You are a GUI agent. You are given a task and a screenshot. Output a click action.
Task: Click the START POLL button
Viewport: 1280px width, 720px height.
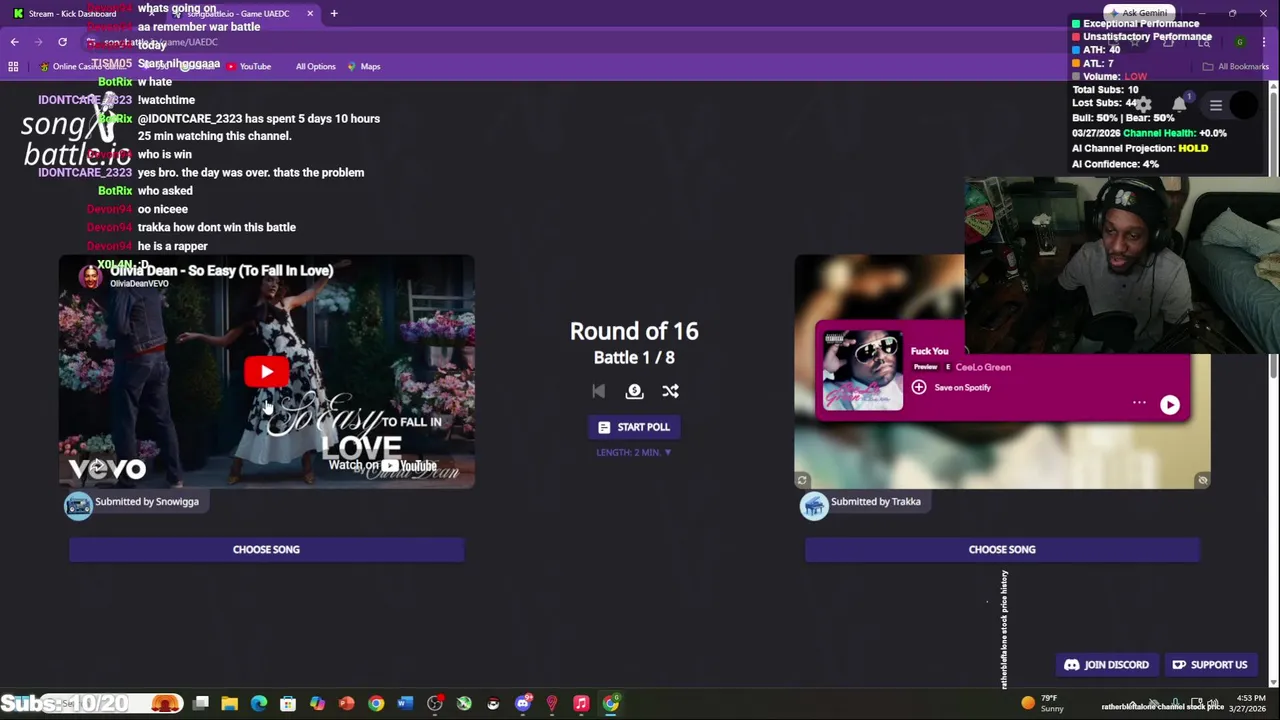click(634, 427)
